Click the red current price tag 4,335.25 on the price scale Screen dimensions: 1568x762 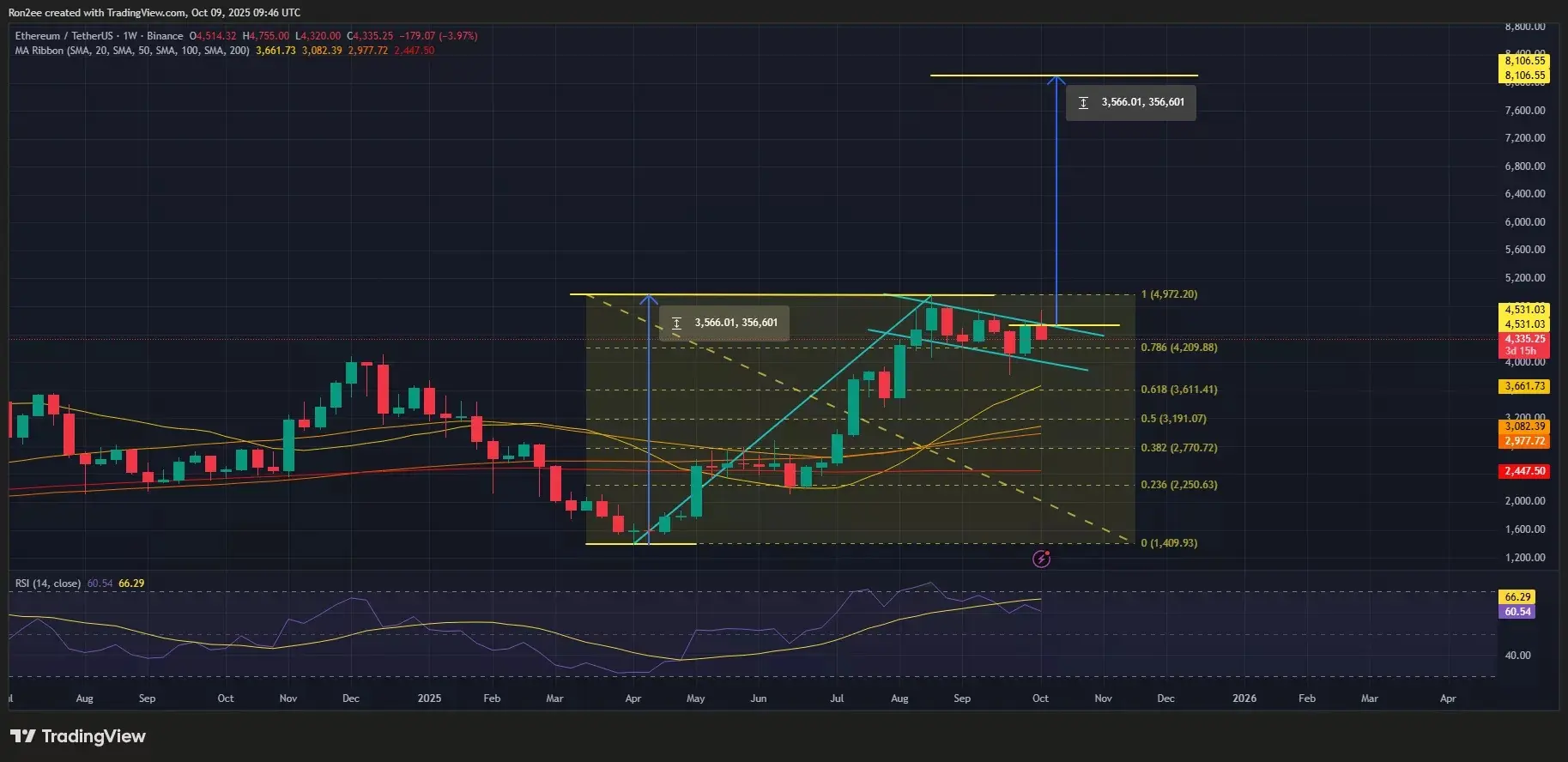click(1524, 339)
